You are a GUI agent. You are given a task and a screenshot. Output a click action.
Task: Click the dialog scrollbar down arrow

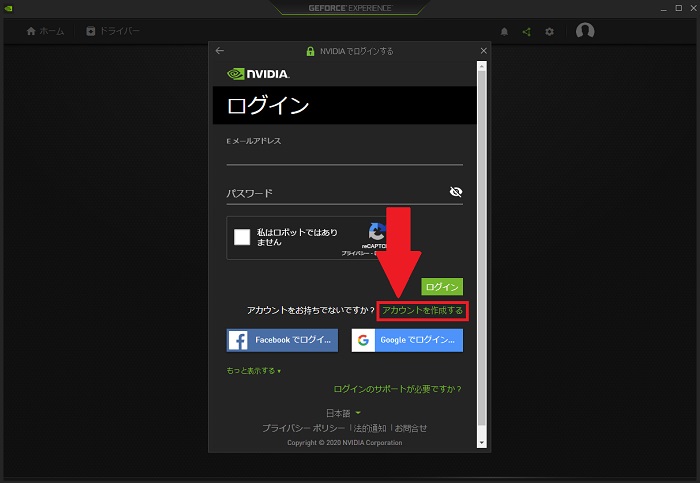point(482,443)
